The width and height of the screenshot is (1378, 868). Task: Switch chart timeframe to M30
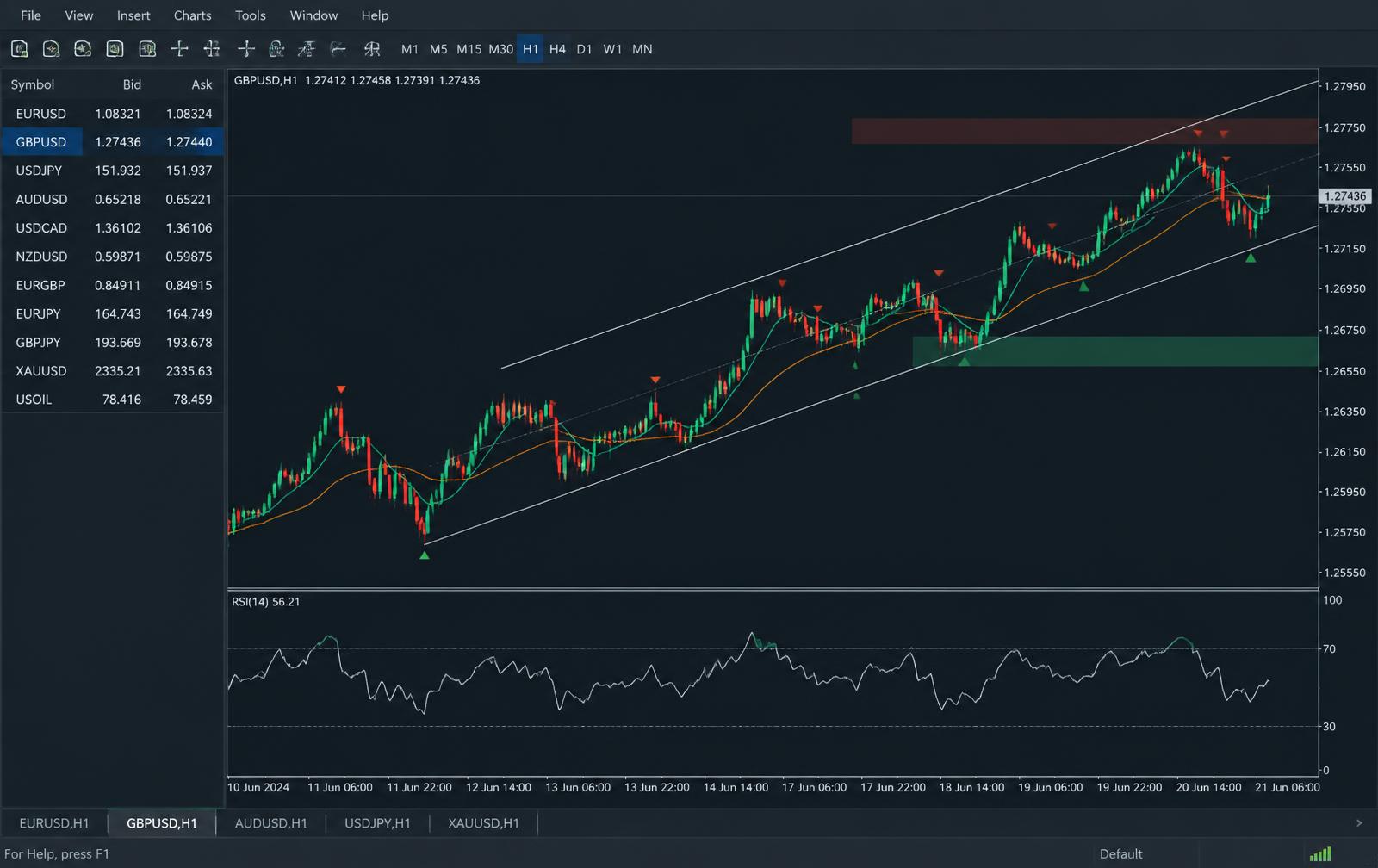coord(500,49)
